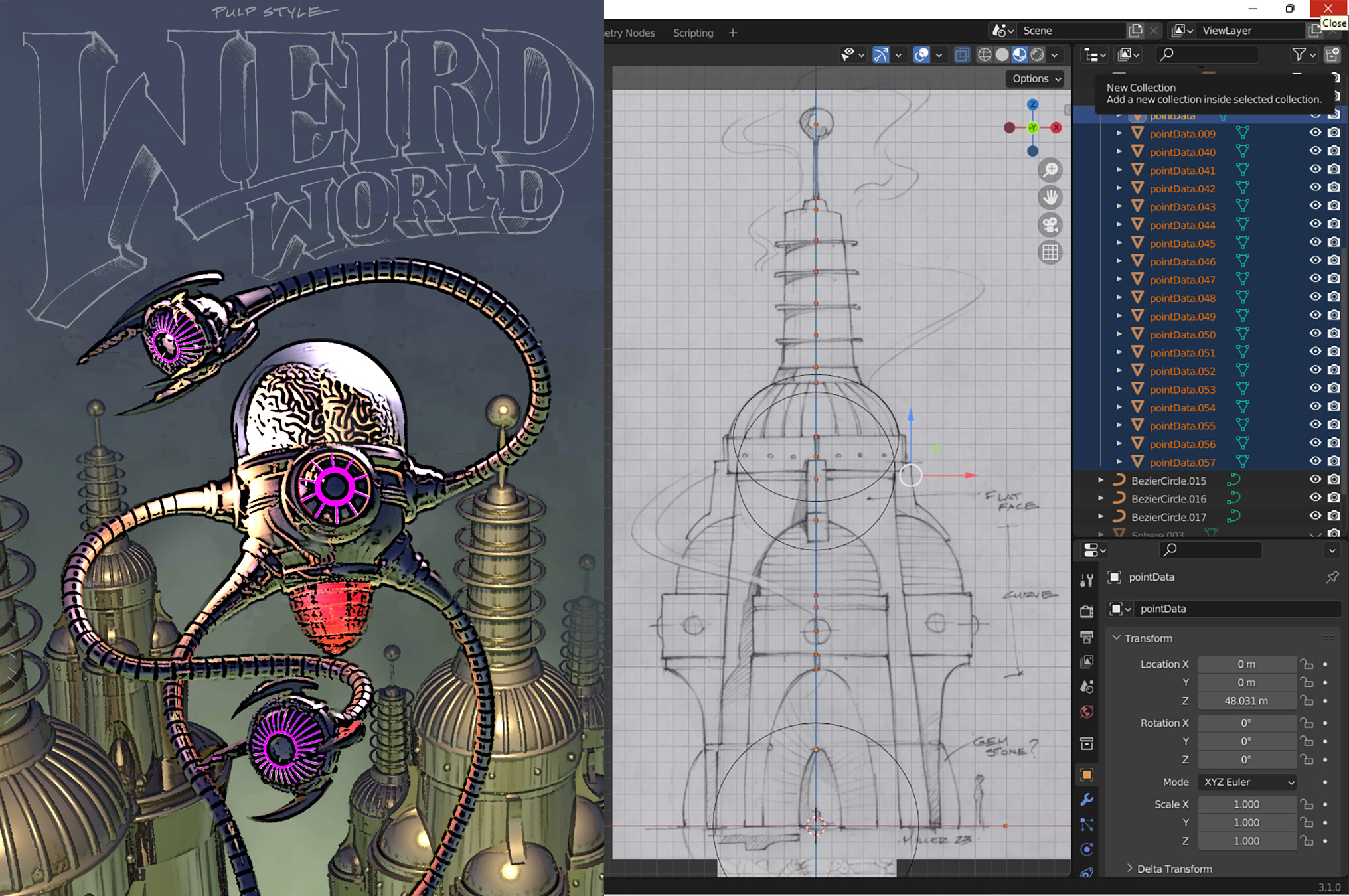Switch viewport to rendered shading mode

[x=1037, y=55]
